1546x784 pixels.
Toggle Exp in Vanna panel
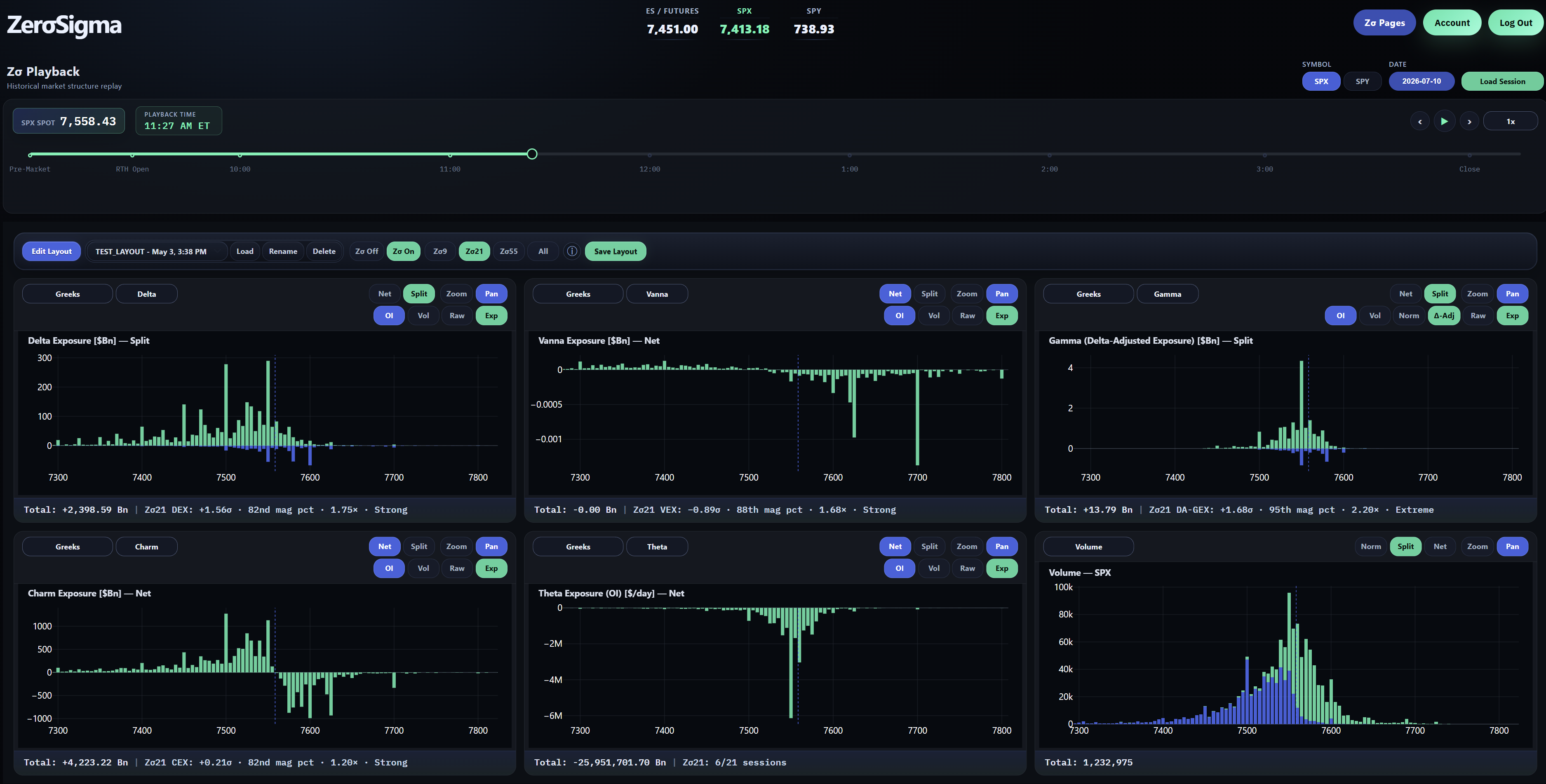pyautogui.click(x=1002, y=315)
